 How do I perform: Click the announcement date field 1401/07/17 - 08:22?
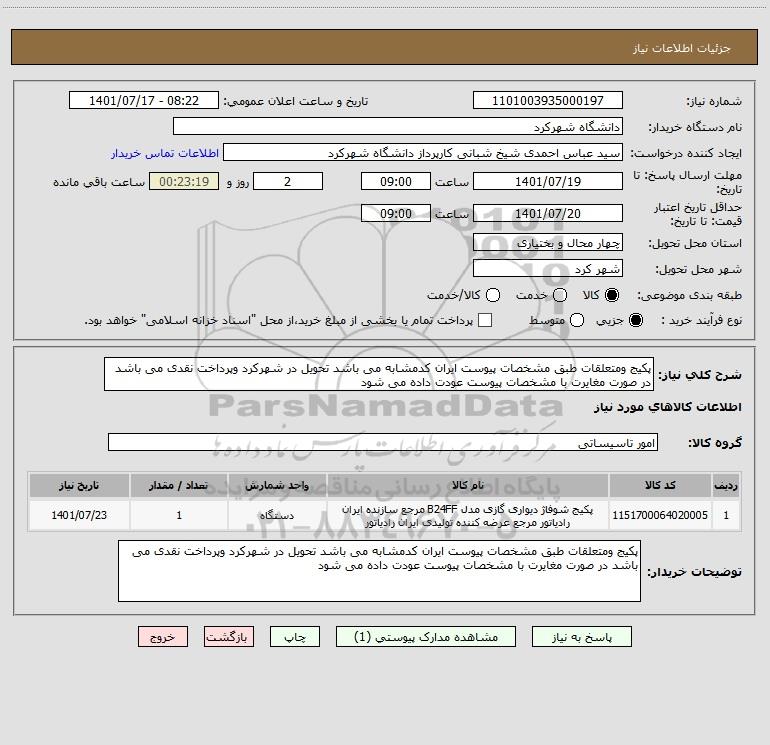[x=143, y=100]
